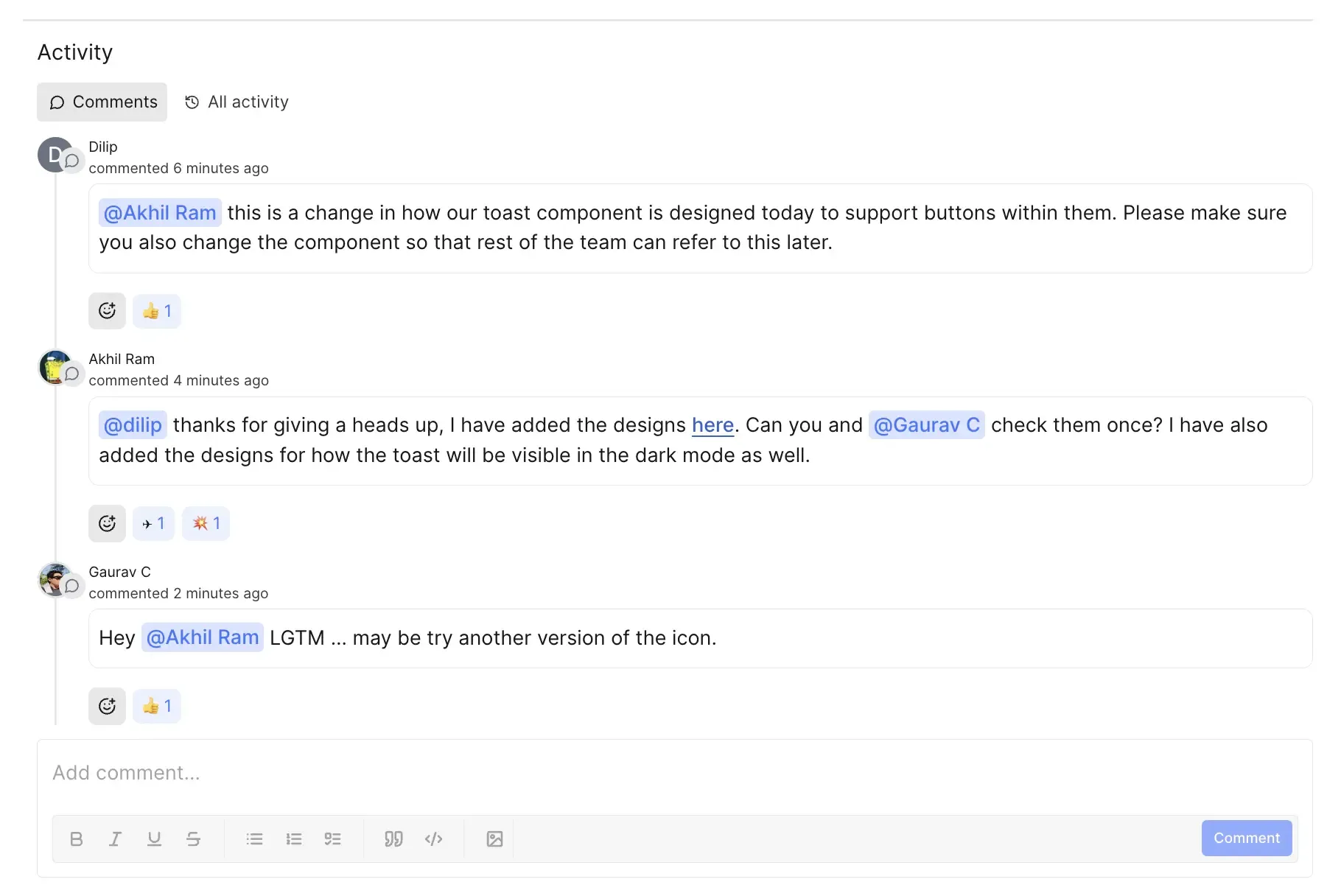Open reaction picker under Gaurav C's comment
1341x896 pixels.
pyautogui.click(x=107, y=706)
